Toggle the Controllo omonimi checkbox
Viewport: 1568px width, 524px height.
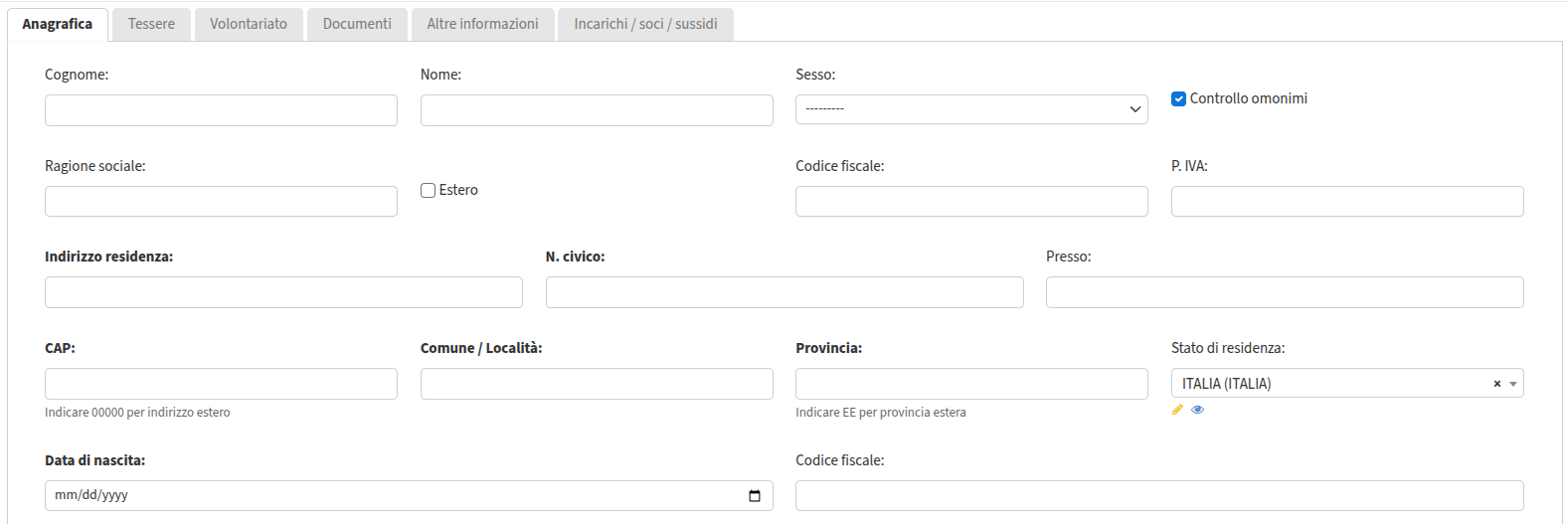(x=1178, y=98)
